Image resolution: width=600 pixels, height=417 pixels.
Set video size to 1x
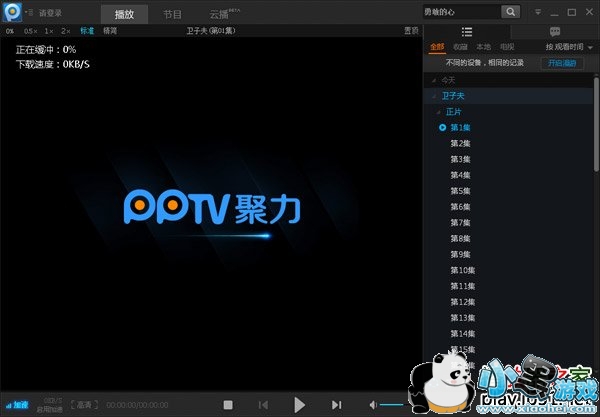(49, 31)
